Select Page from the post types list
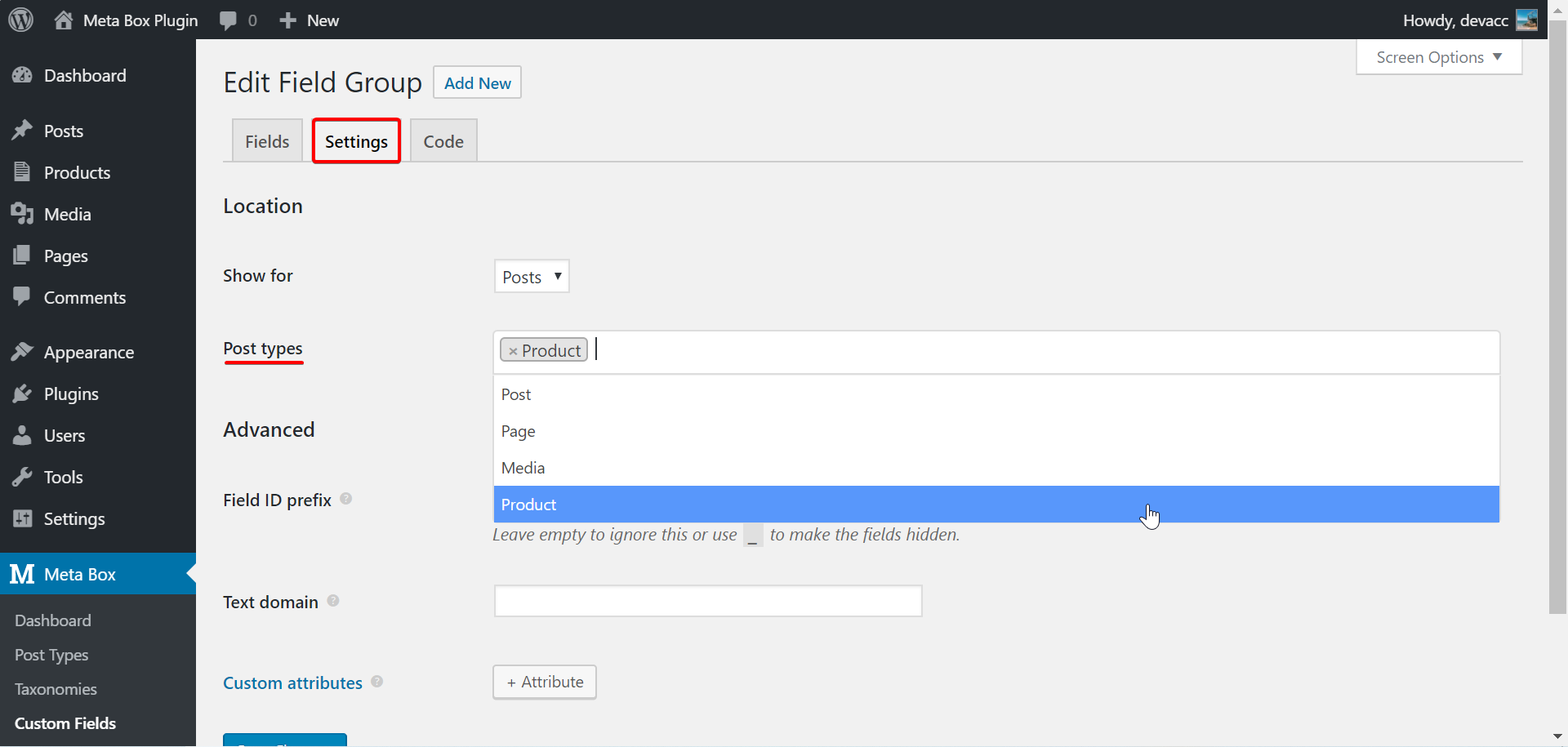 point(518,431)
